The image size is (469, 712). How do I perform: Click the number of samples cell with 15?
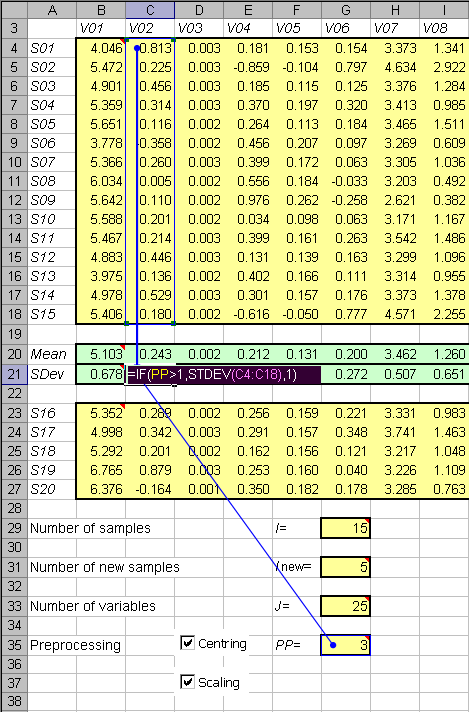click(346, 528)
